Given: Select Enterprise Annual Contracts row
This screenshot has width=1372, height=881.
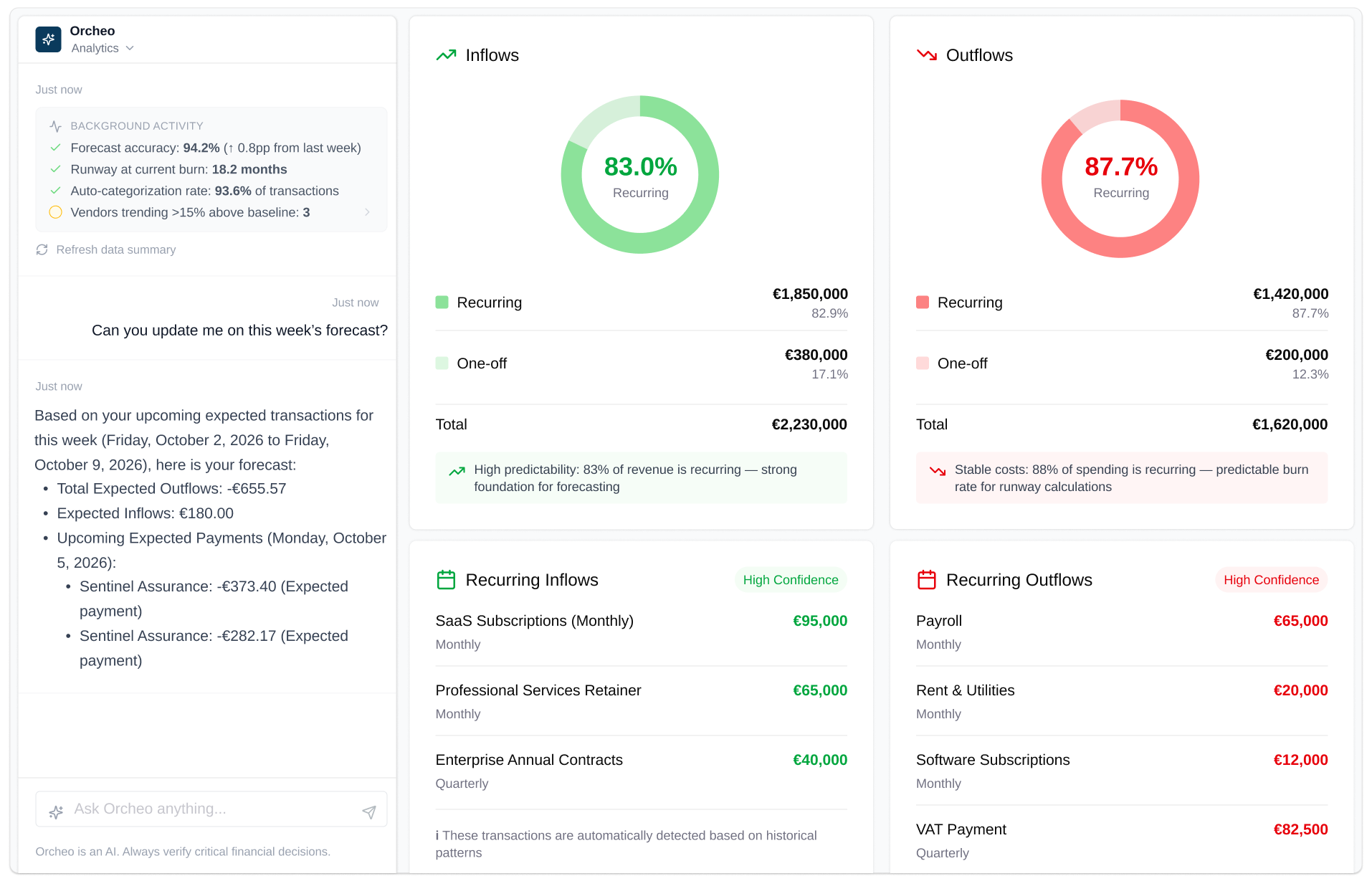Looking at the screenshot, I should click(641, 771).
